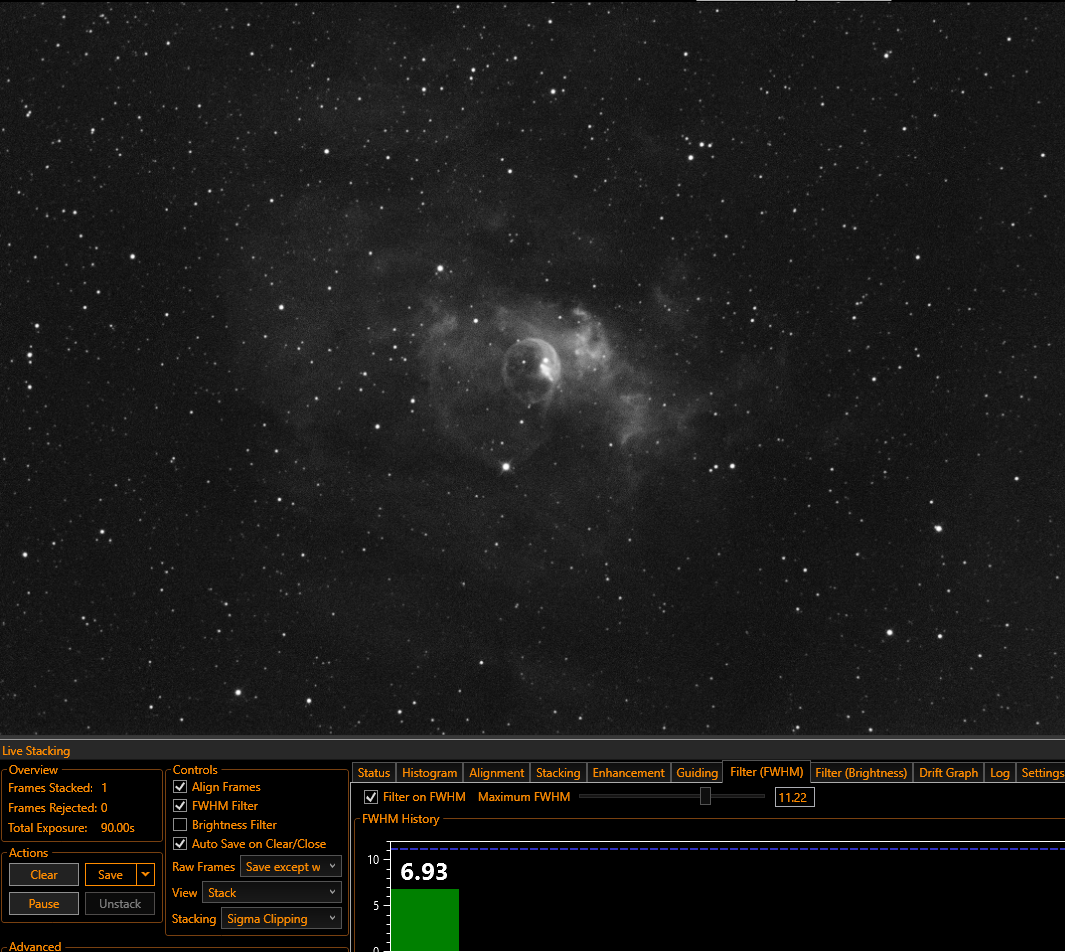
Task: Select the Filter (FWHM) tab
Action: 766,772
